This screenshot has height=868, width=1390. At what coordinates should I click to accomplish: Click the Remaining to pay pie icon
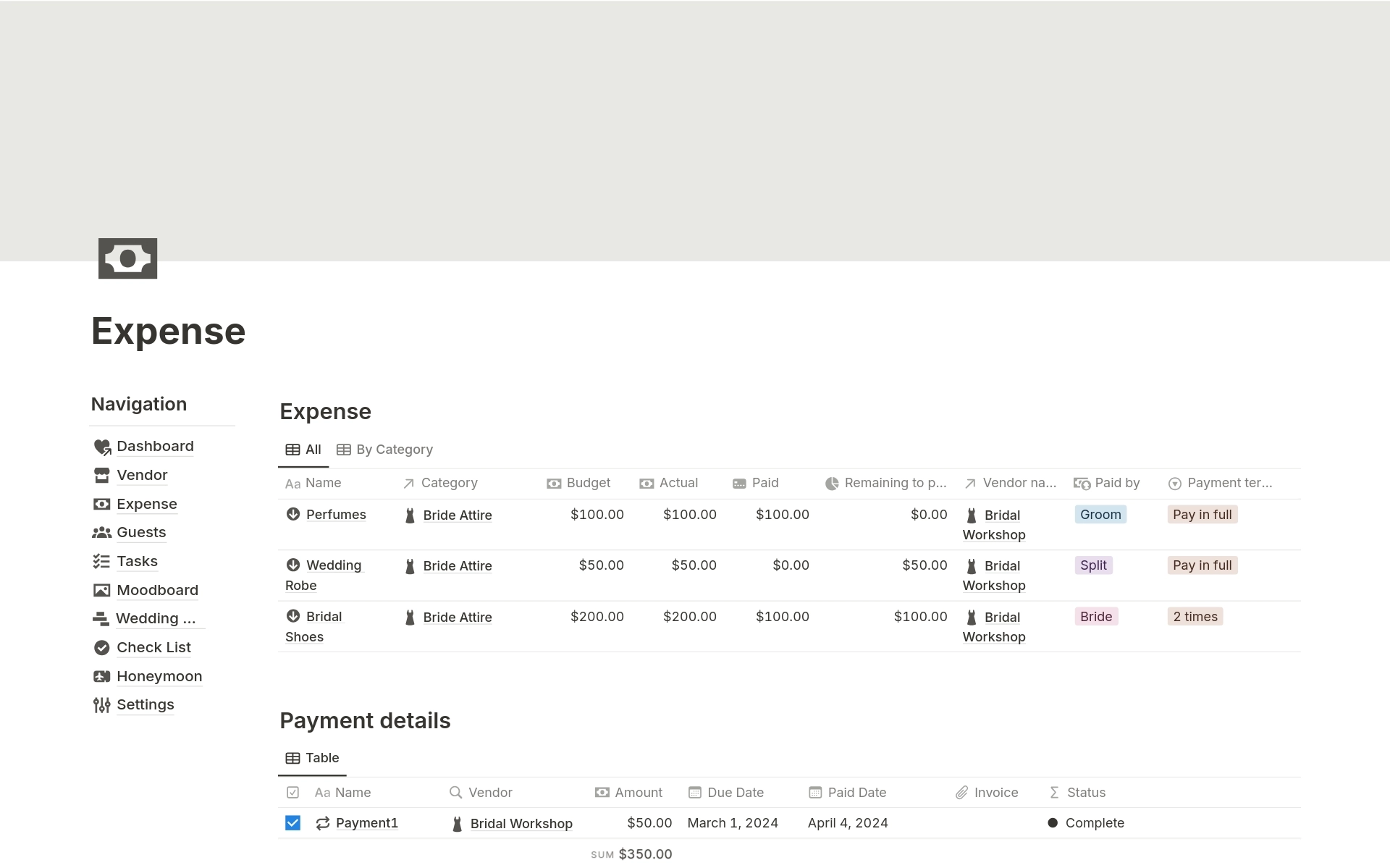pos(832,484)
